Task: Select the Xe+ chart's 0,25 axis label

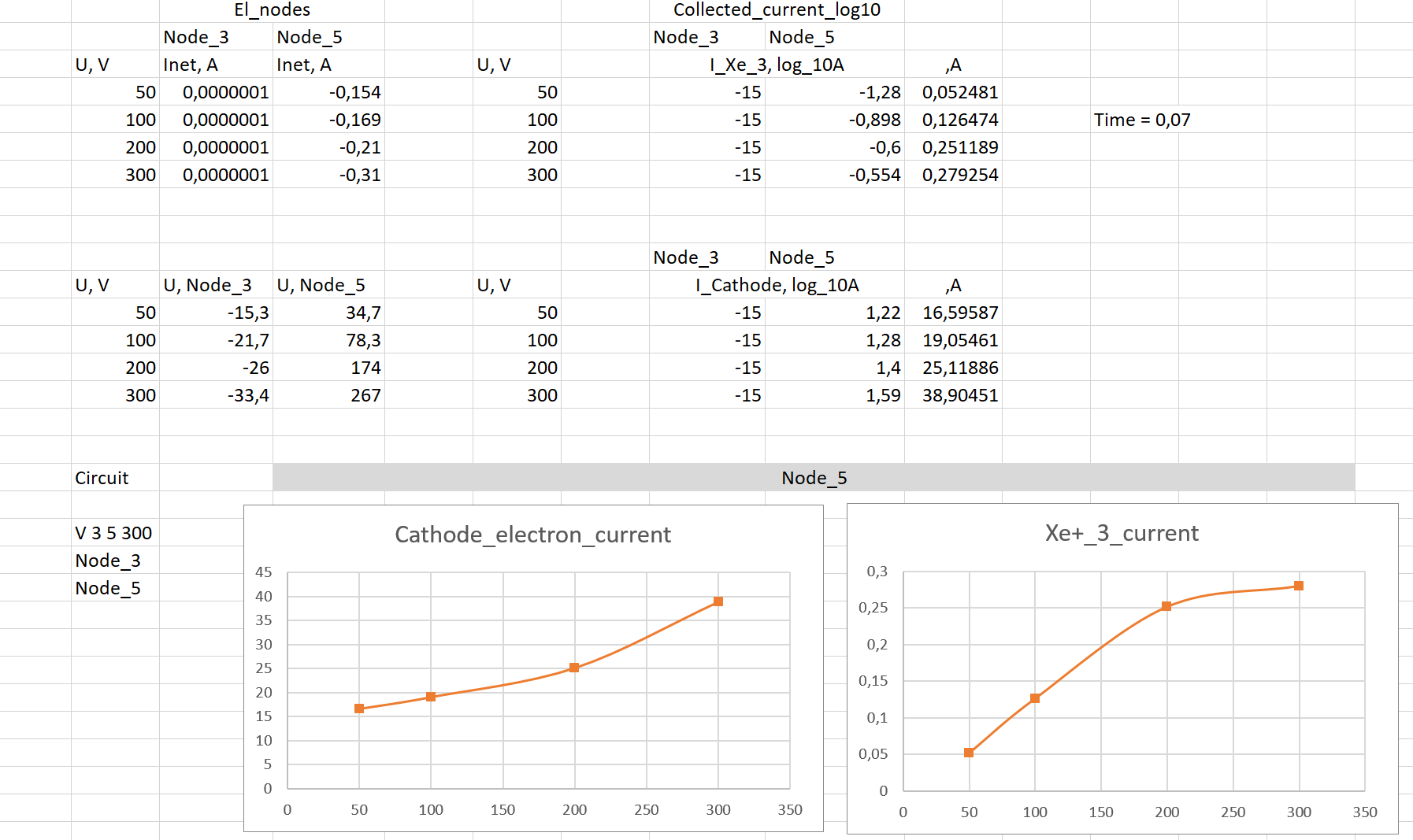Action: [x=873, y=608]
